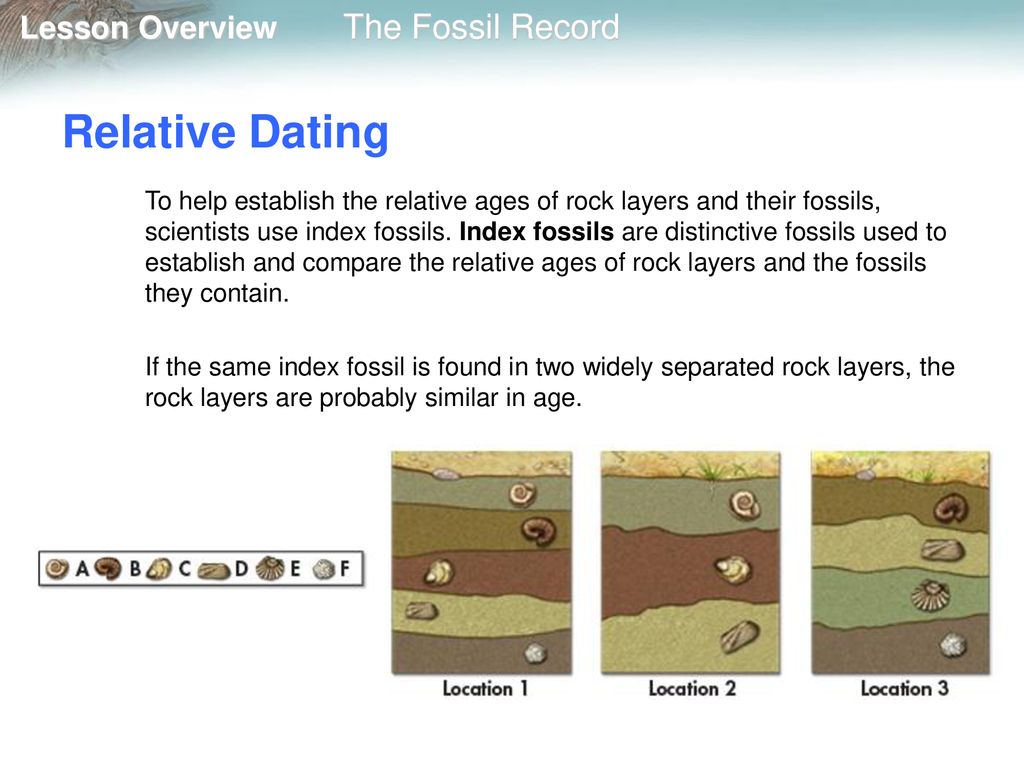This screenshot has width=1024, height=768.
Task: Click fossil F white icon in legend
Action: (323, 569)
